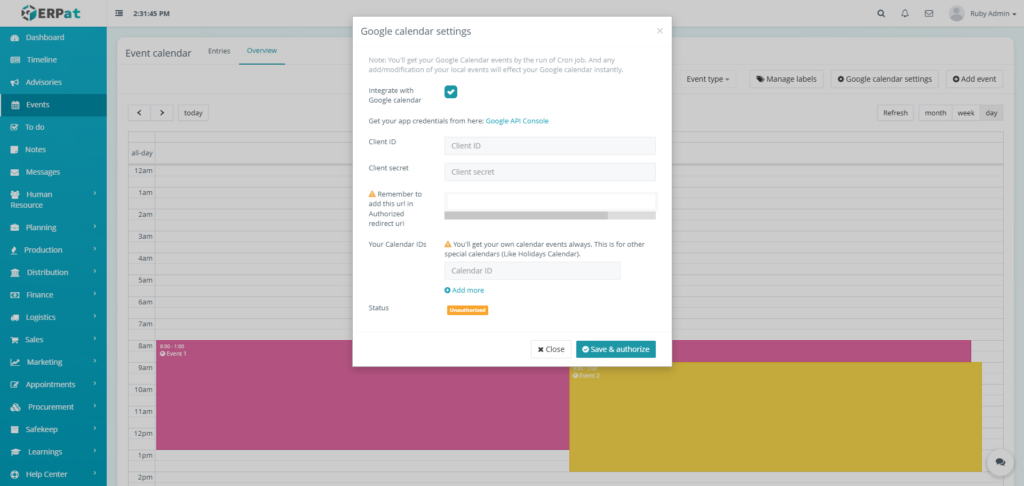Expand the Learnings sidebar menu
This screenshot has width=1024, height=486.
[x=53, y=451]
